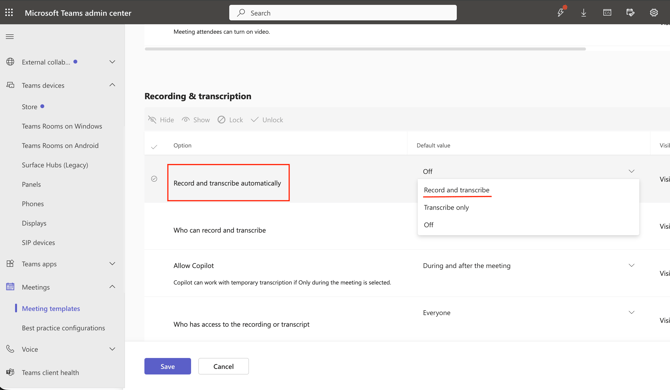Collapse the navigation hamburger menu
Screen dimensions: 670x390
pyautogui.click(x=10, y=37)
